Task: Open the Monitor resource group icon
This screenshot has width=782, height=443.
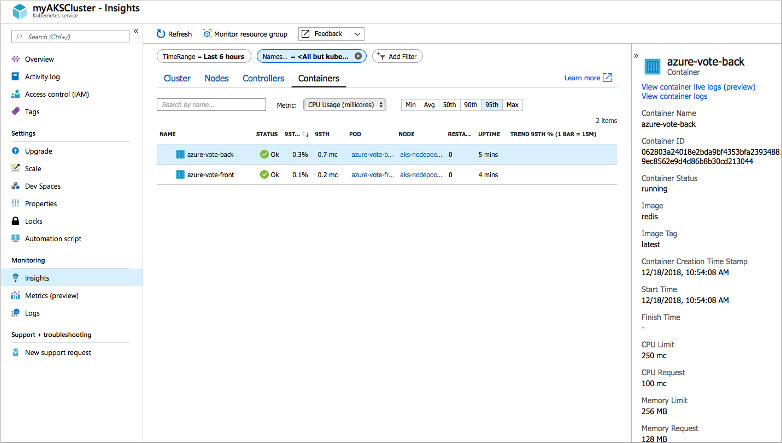Action: click(207, 34)
